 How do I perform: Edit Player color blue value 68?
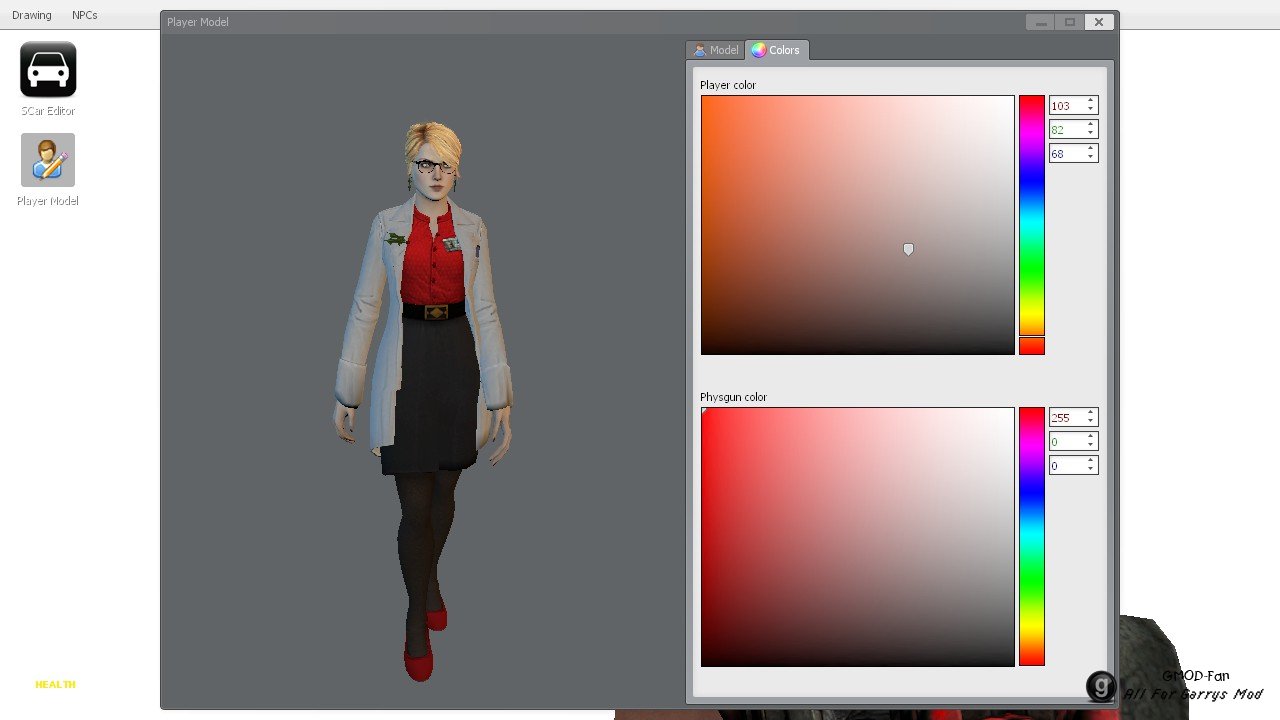pos(1066,153)
